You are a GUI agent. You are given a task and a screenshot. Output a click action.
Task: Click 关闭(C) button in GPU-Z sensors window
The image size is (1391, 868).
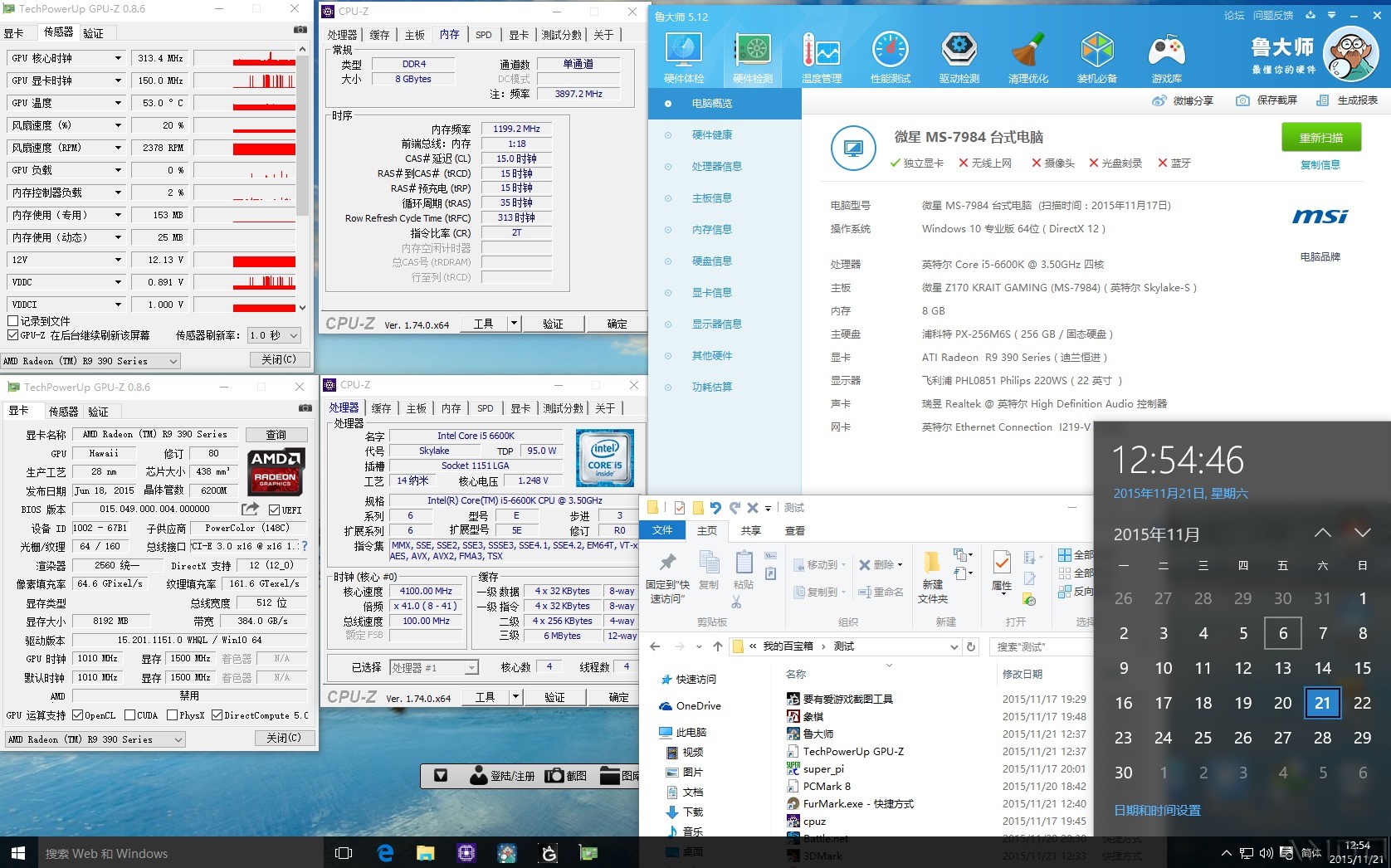pyautogui.click(x=279, y=359)
